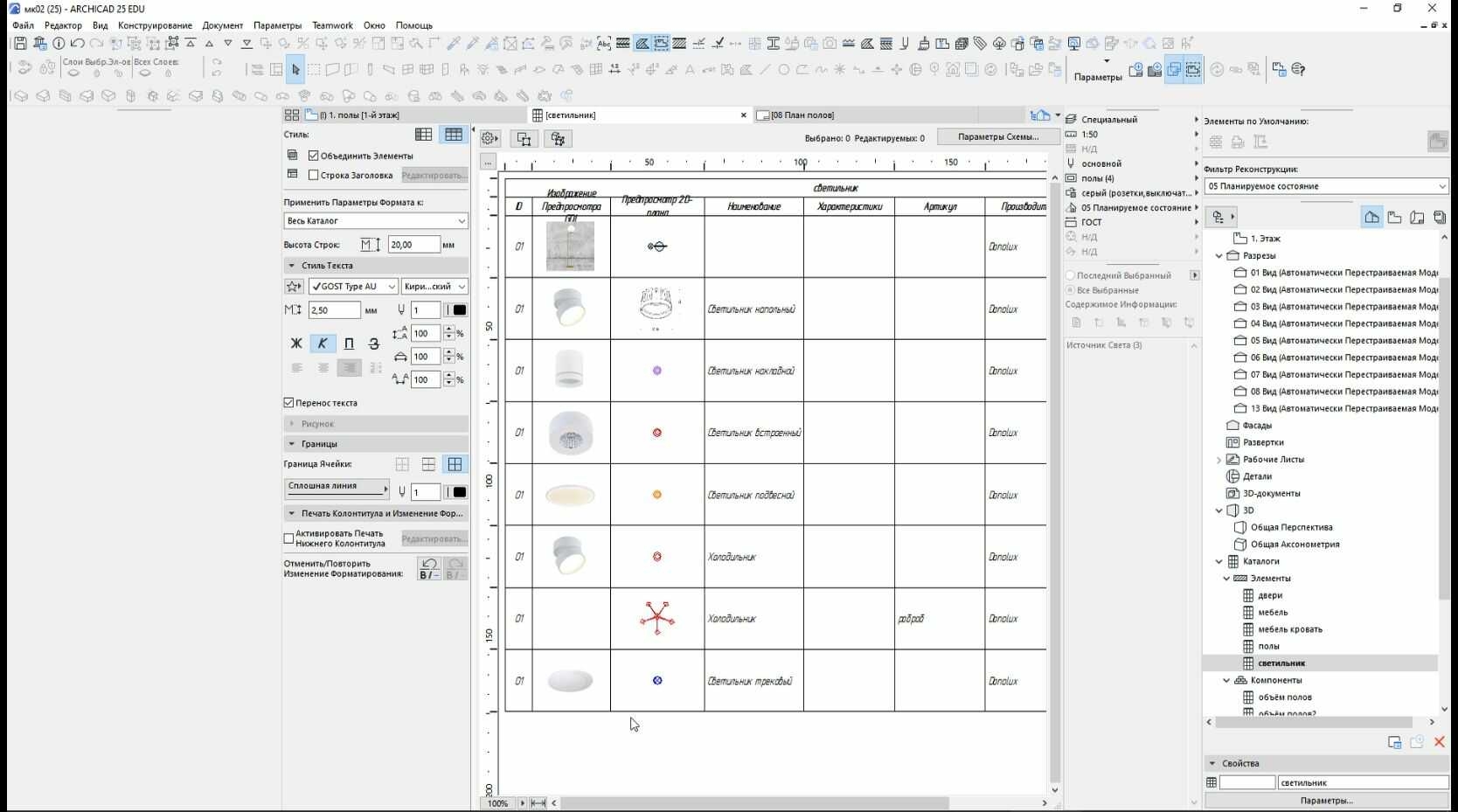The image size is (1458, 812).
Task: Click the Info (i) icon in the toolbar
Action: click(x=59, y=43)
